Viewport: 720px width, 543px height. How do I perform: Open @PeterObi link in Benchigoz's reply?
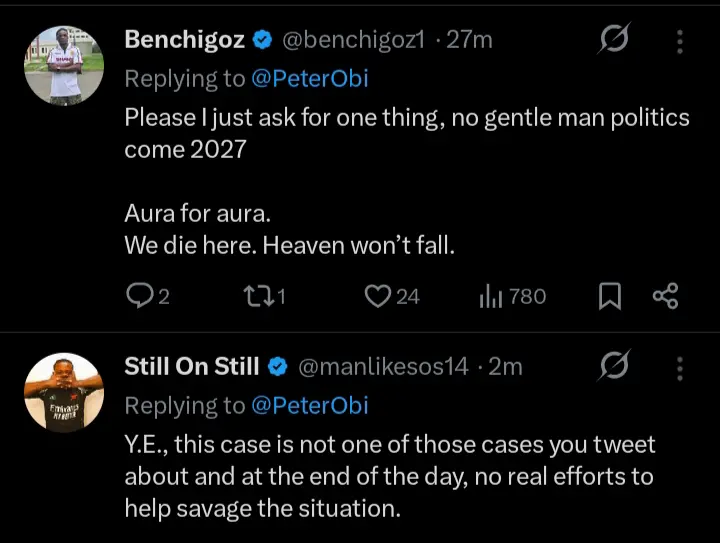[x=310, y=79]
